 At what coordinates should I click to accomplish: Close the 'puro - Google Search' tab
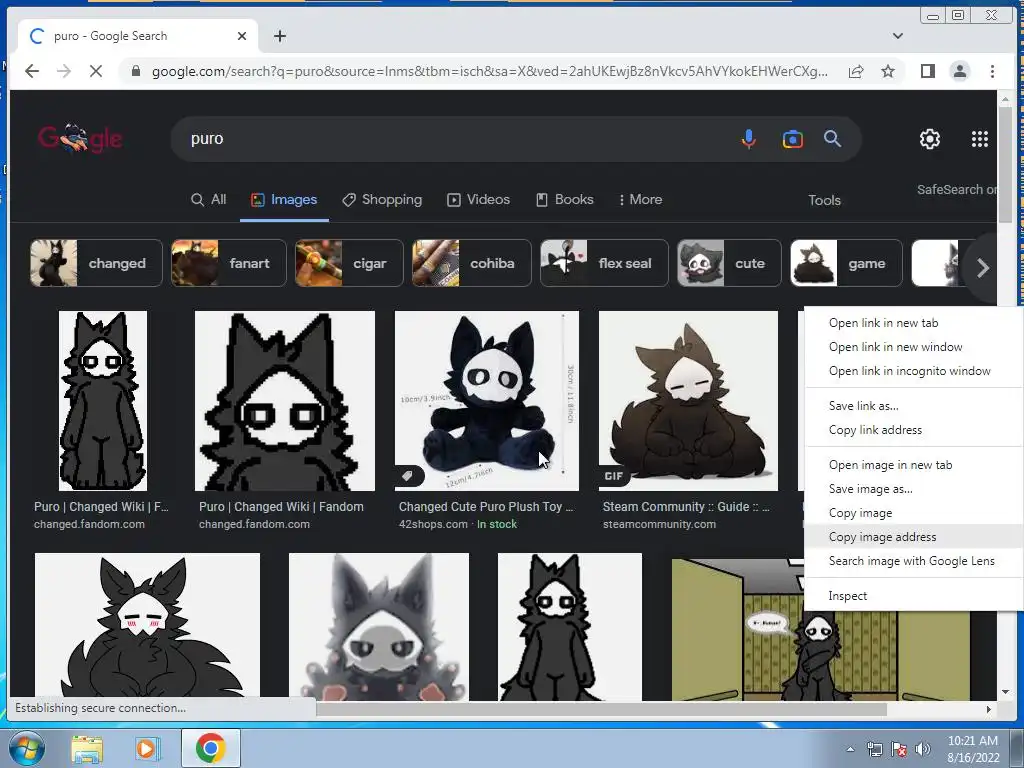click(242, 36)
